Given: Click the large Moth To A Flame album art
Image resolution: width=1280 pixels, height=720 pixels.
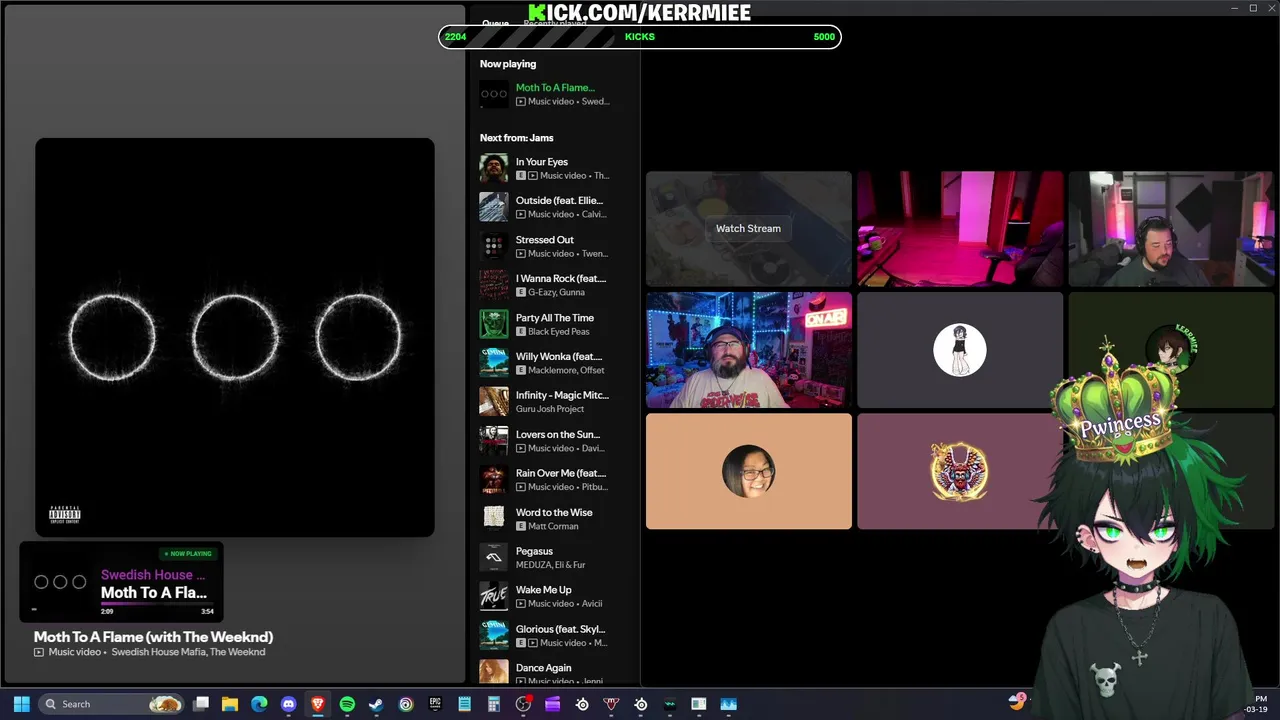Looking at the screenshot, I should point(235,338).
